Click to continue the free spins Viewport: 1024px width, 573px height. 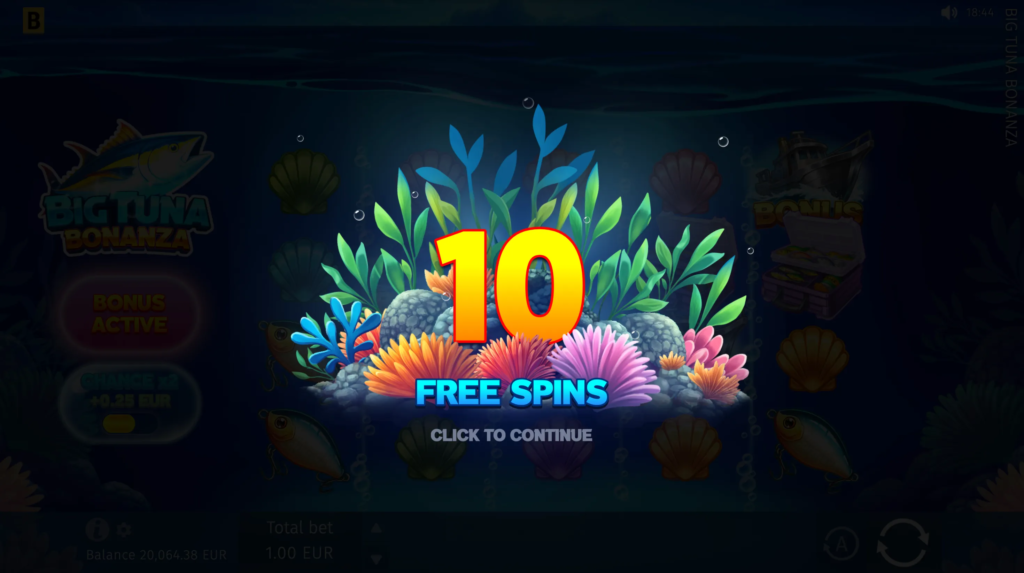point(511,435)
